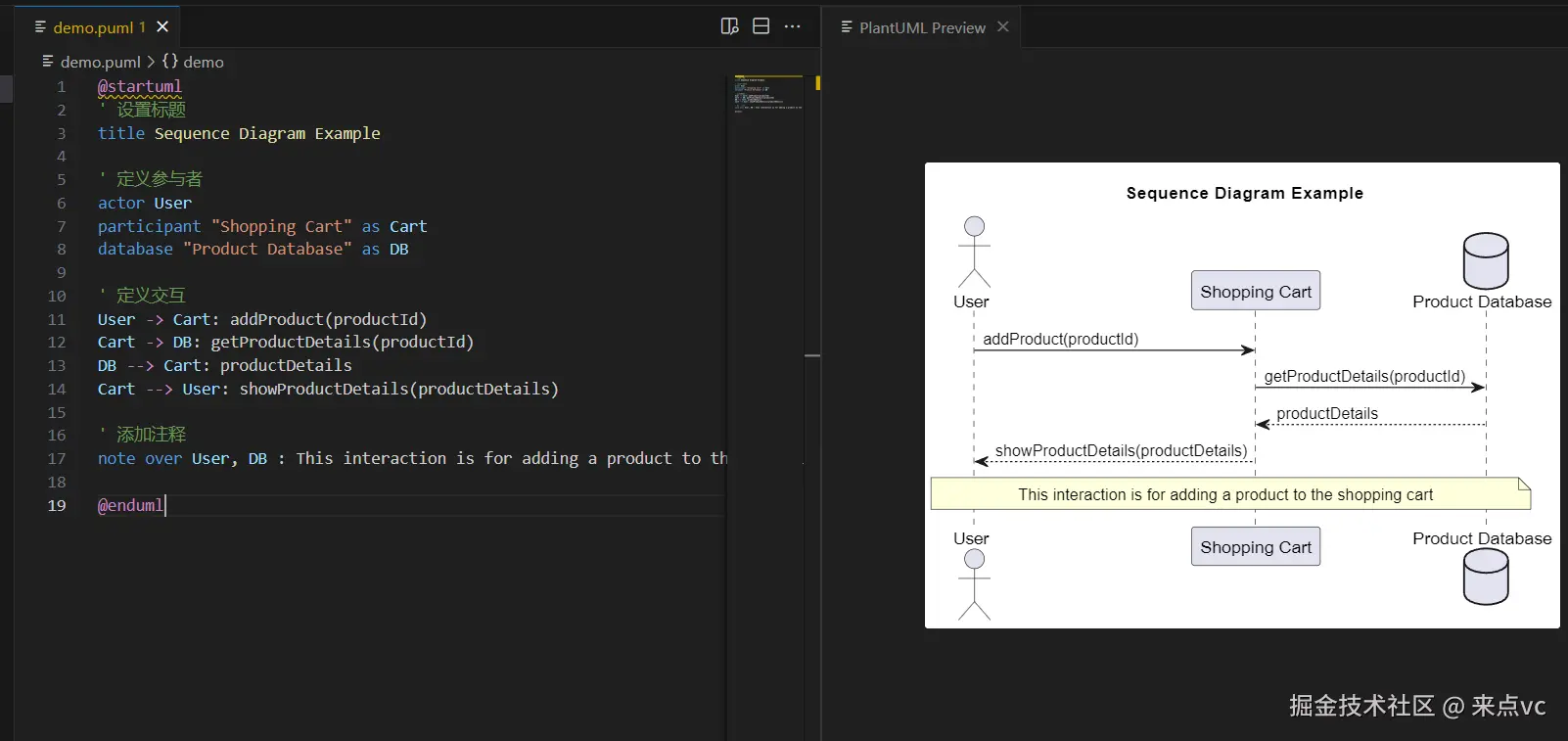Click the split editor icon
1568x741 pixels.
pyautogui.click(x=761, y=26)
